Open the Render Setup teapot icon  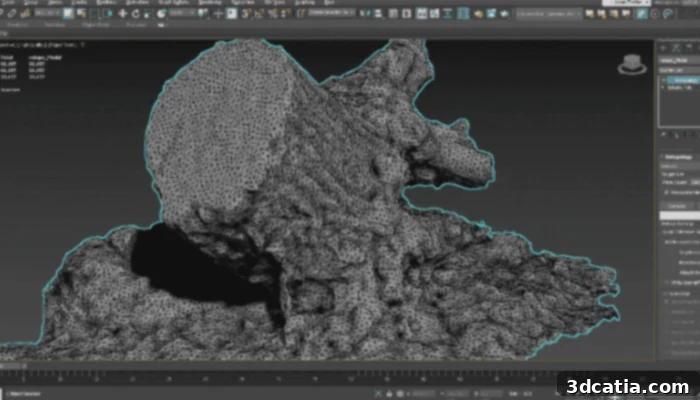pyautogui.click(x=479, y=13)
